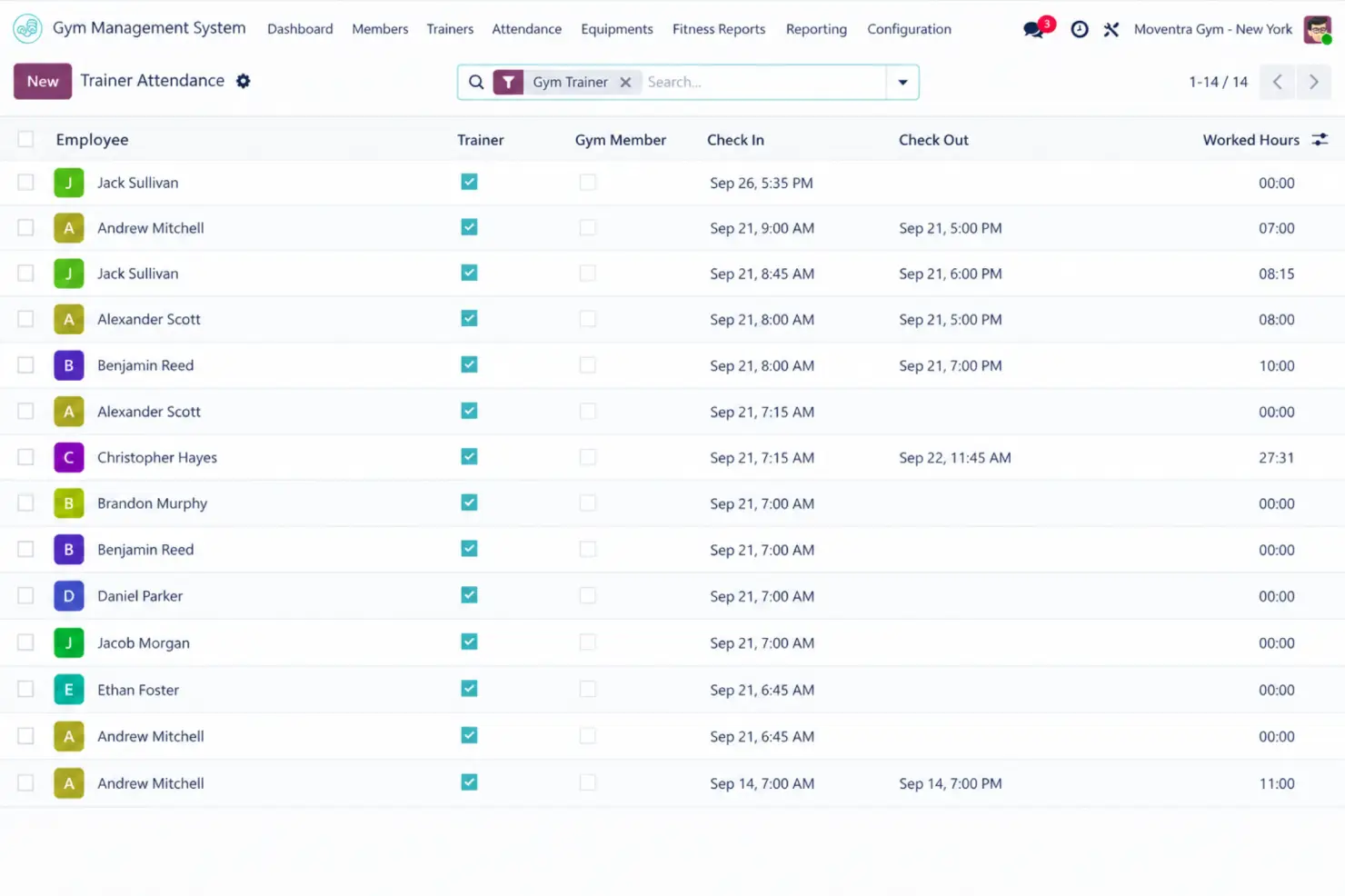This screenshot has width=1345, height=896.
Task: Go to the previous page arrow
Action: click(1278, 82)
